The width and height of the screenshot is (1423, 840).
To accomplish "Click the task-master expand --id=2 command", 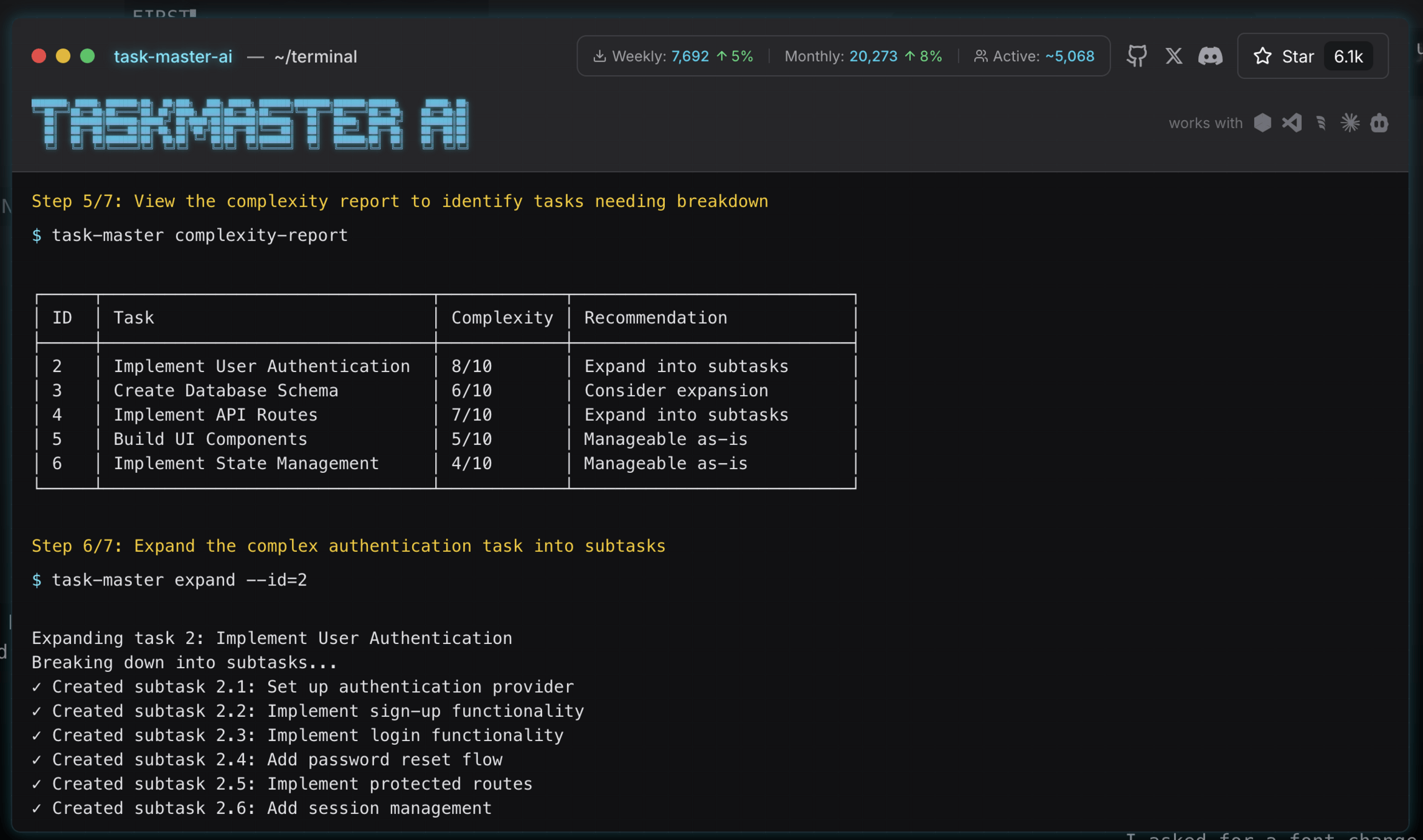I will pos(179,580).
